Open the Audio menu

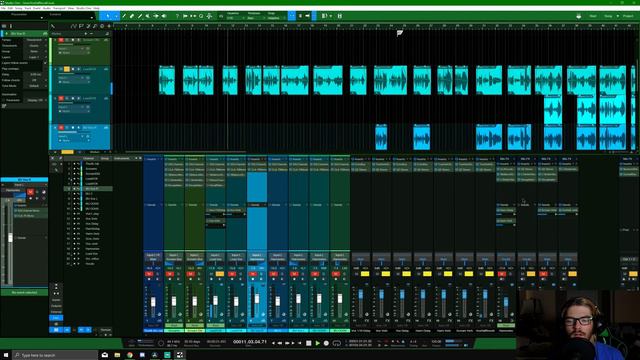point(47,8)
